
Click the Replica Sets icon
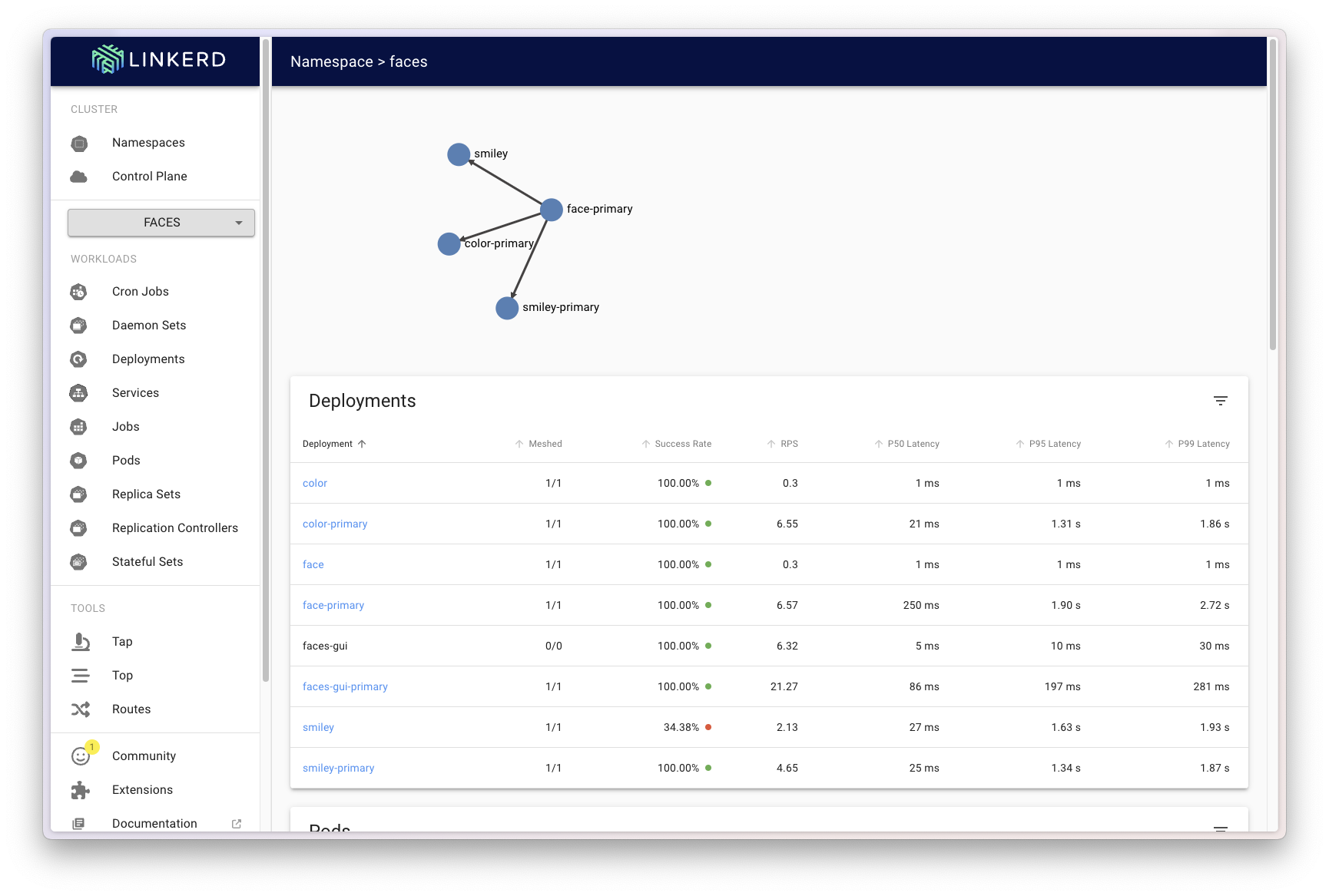pos(79,494)
